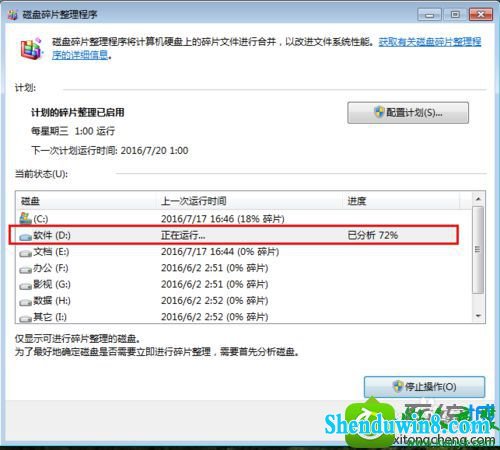
Task: Maximize the Disk Defragmenter window
Action: pos(455,15)
